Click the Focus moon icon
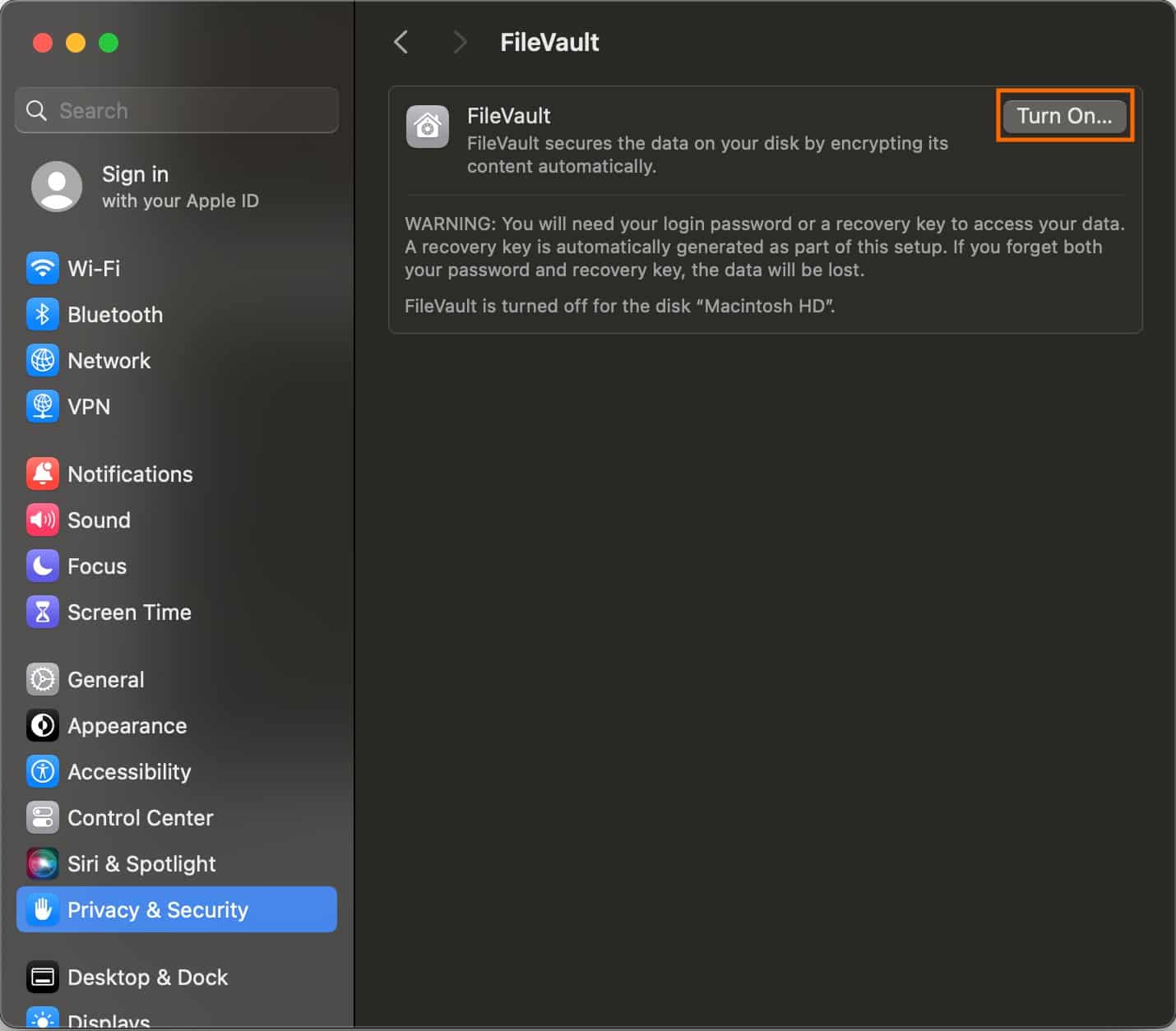This screenshot has height=1031, width=1176. (43, 566)
